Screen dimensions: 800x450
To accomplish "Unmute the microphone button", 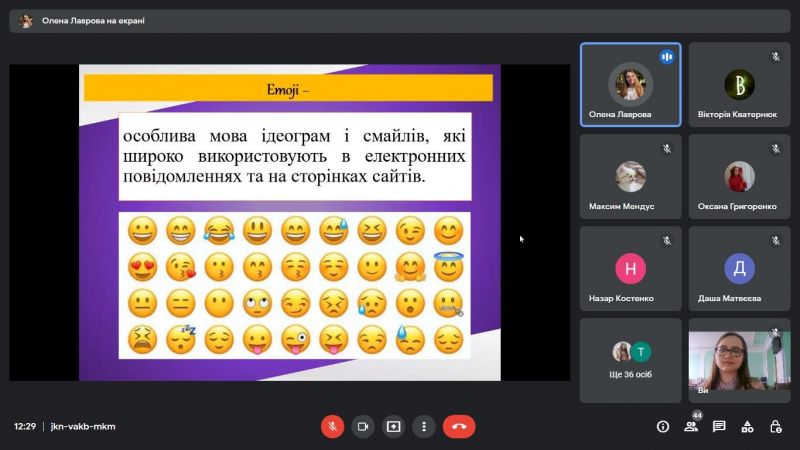I will pyautogui.click(x=332, y=427).
